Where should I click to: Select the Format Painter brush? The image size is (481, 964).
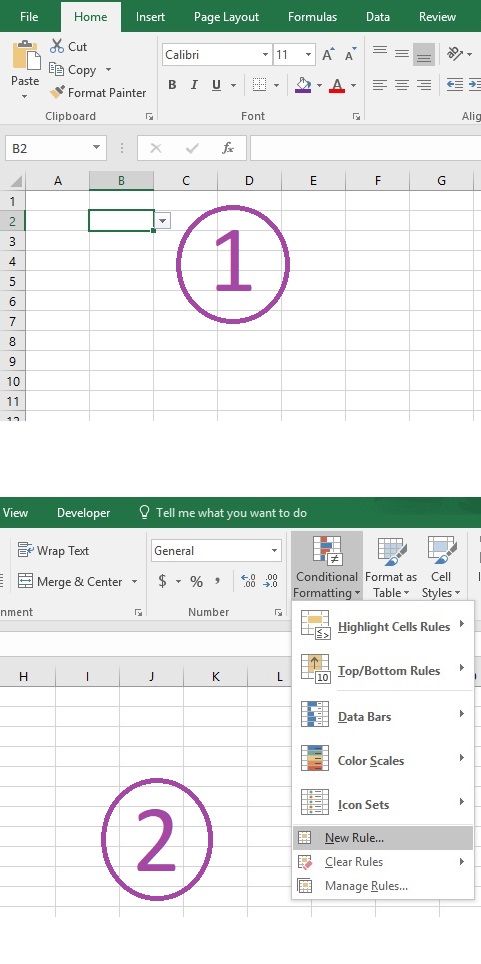tap(57, 92)
